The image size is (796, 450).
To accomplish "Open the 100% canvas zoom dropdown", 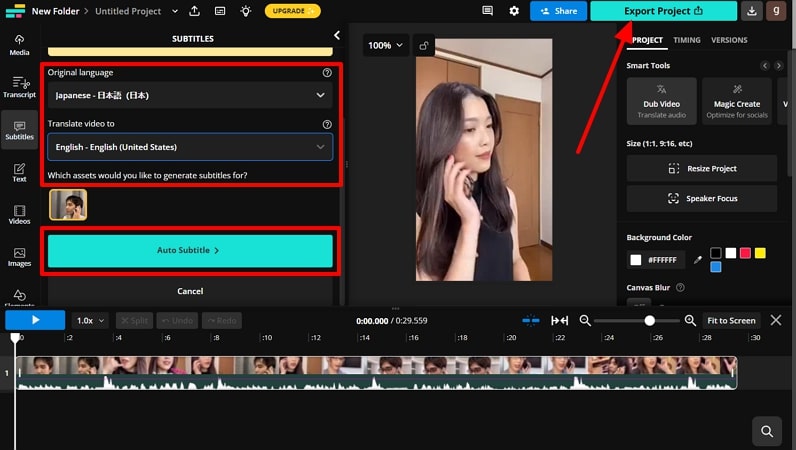I will tap(385, 46).
